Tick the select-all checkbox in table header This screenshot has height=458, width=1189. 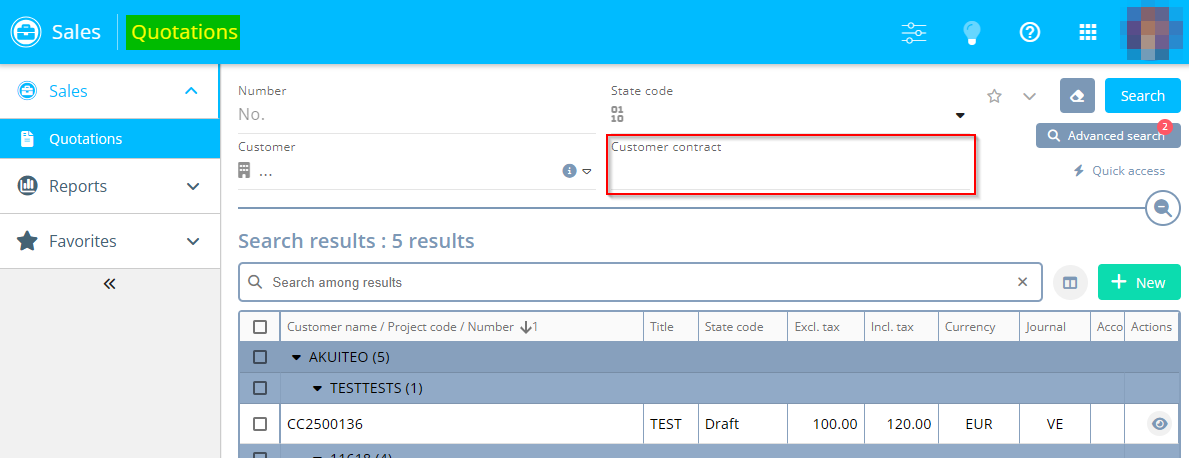coord(260,327)
